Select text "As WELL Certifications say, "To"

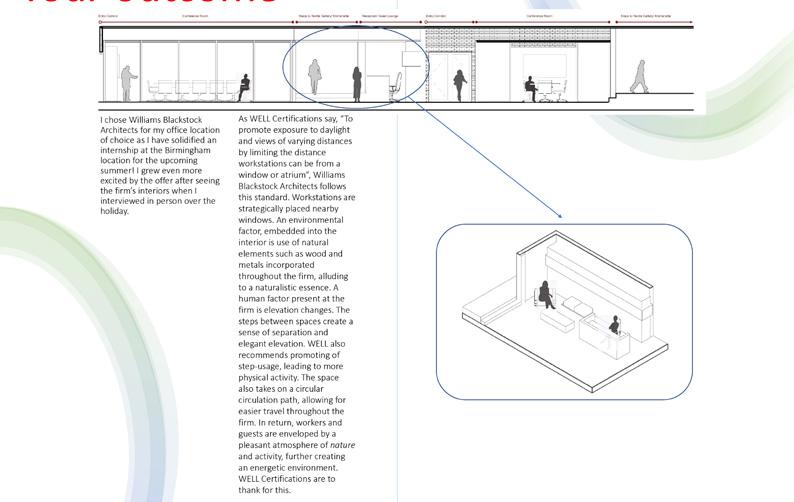point(296,119)
